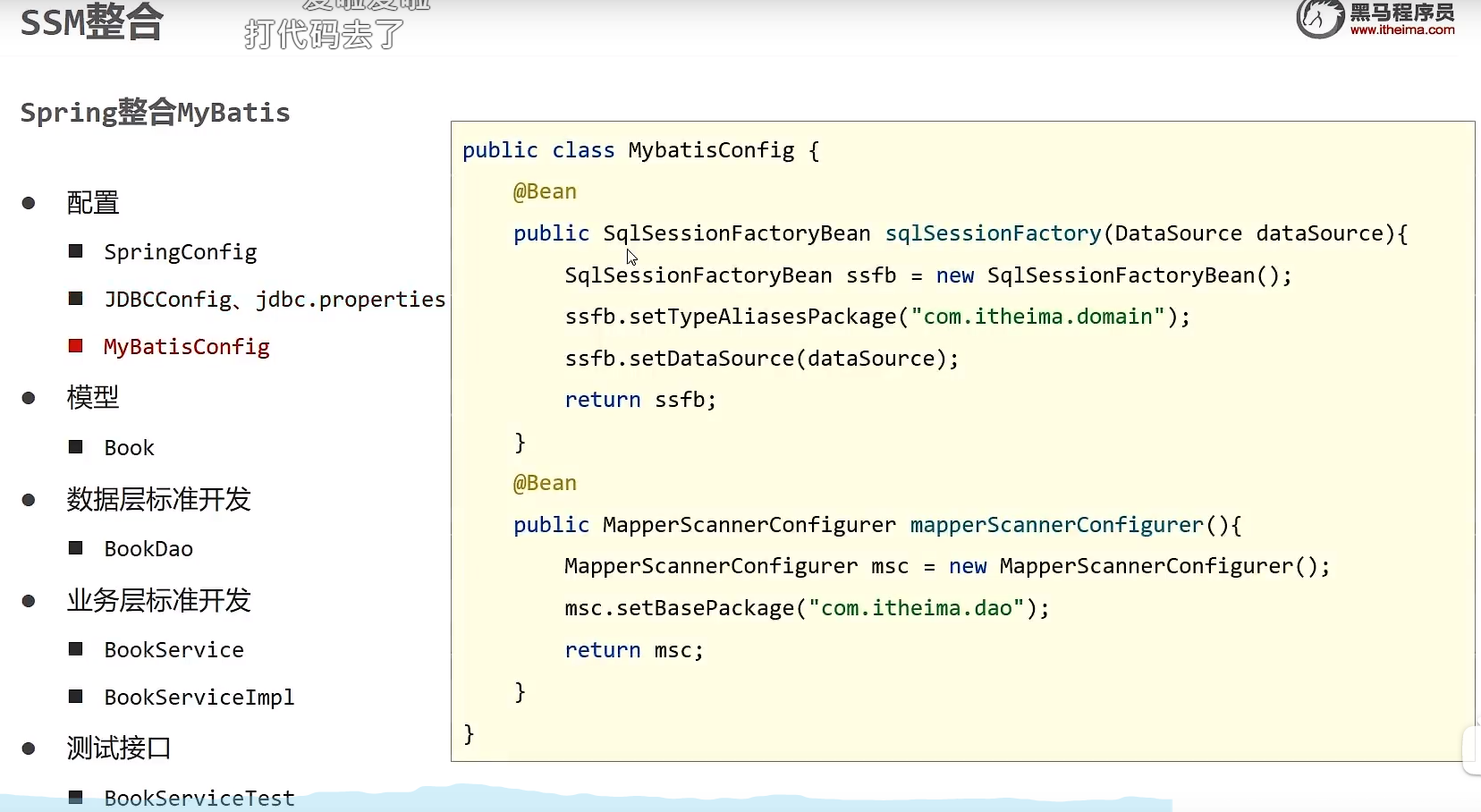Click the return msc; statement
The width and height of the screenshot is (1481, 812).
tap(634, 650)
